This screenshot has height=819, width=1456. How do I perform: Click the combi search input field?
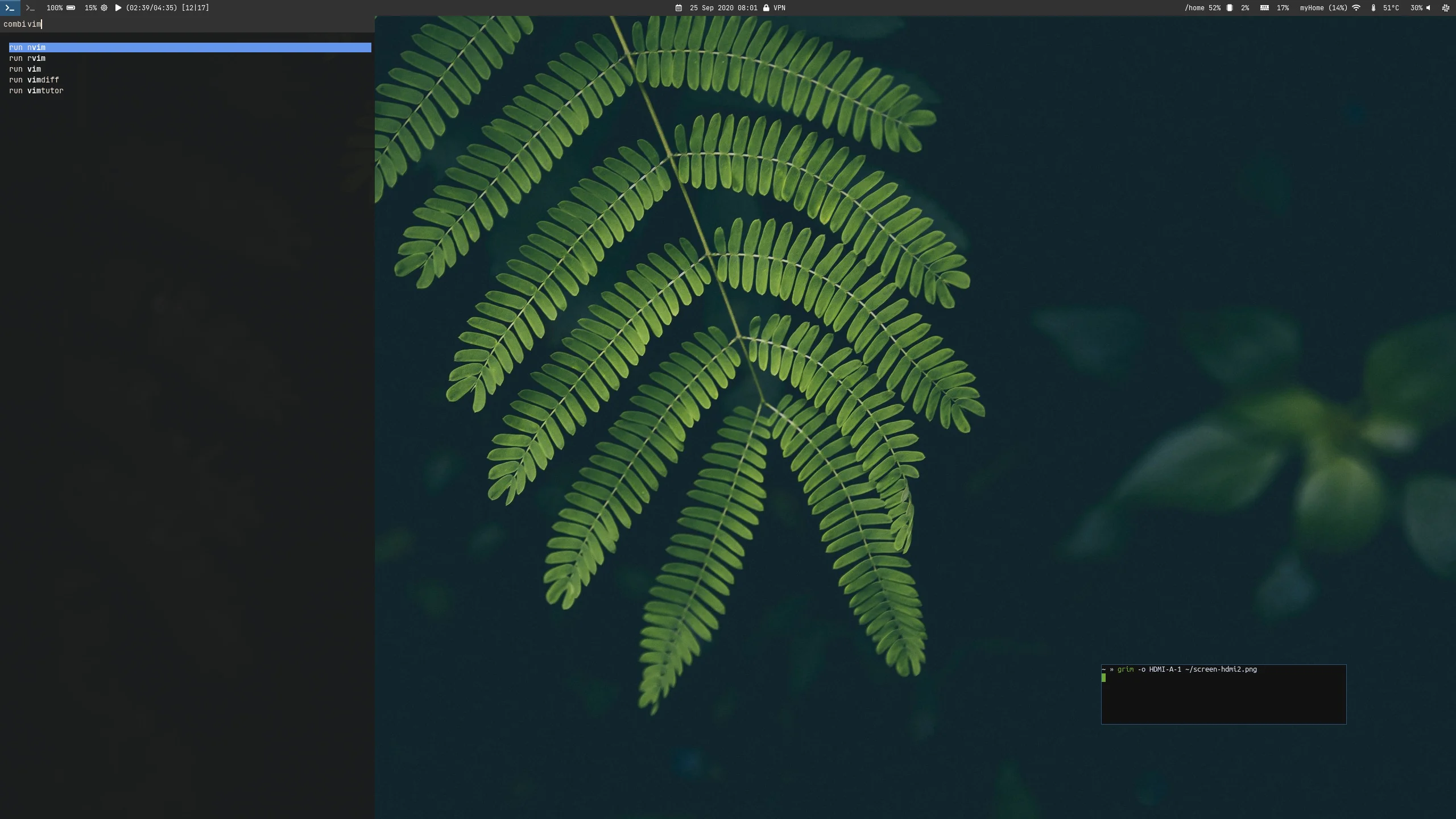[188, 24]
